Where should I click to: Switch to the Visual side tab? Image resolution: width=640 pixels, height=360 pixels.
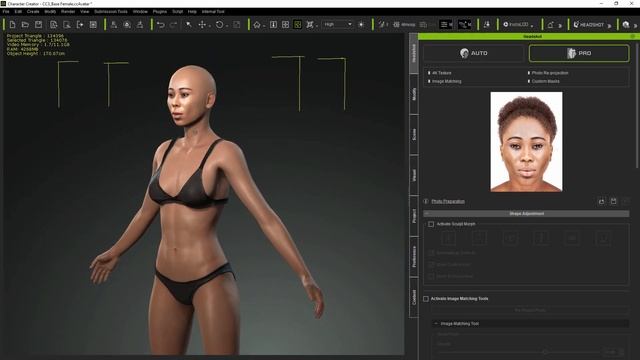click(414, 176)
